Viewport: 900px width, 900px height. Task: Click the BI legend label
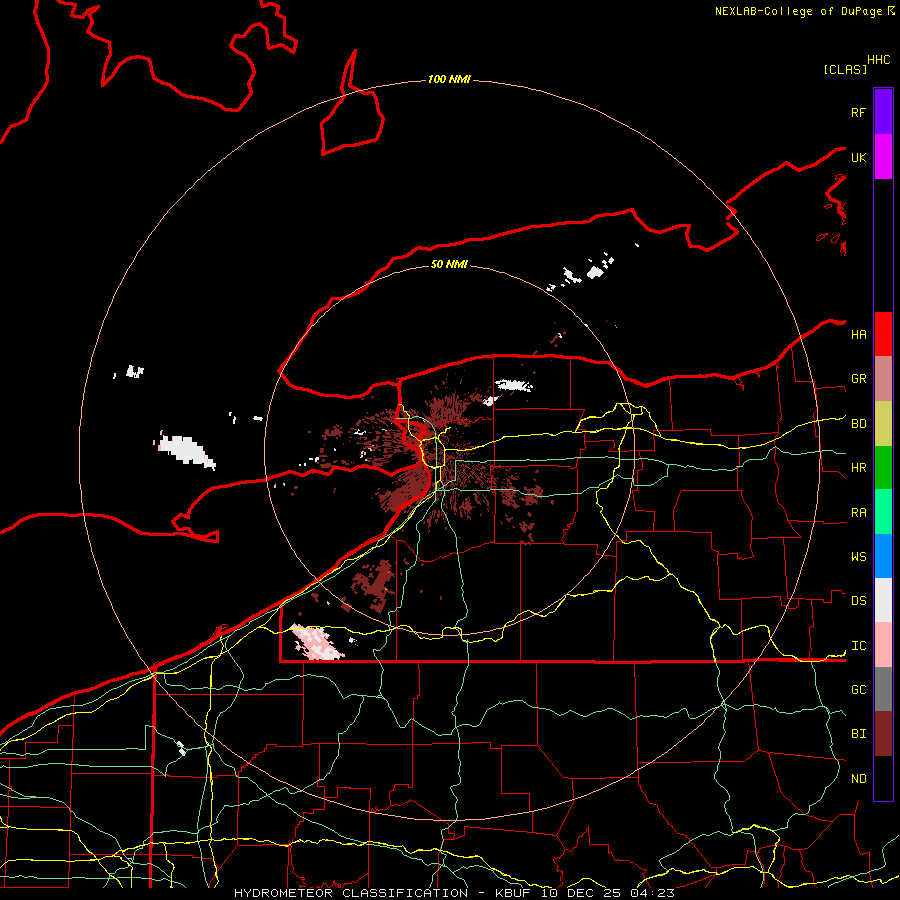click(858, 734)
